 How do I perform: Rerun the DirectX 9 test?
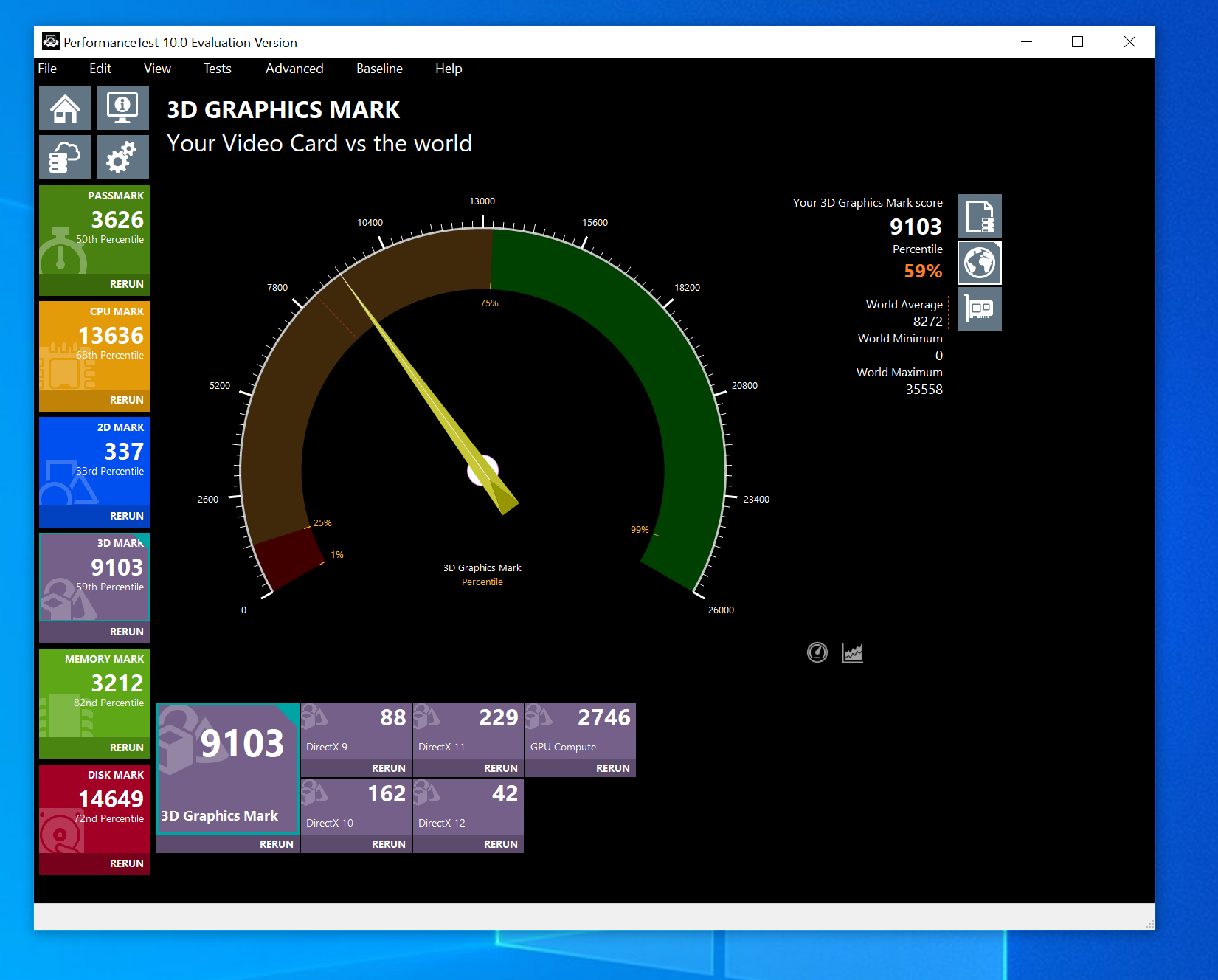pos(389,768)
